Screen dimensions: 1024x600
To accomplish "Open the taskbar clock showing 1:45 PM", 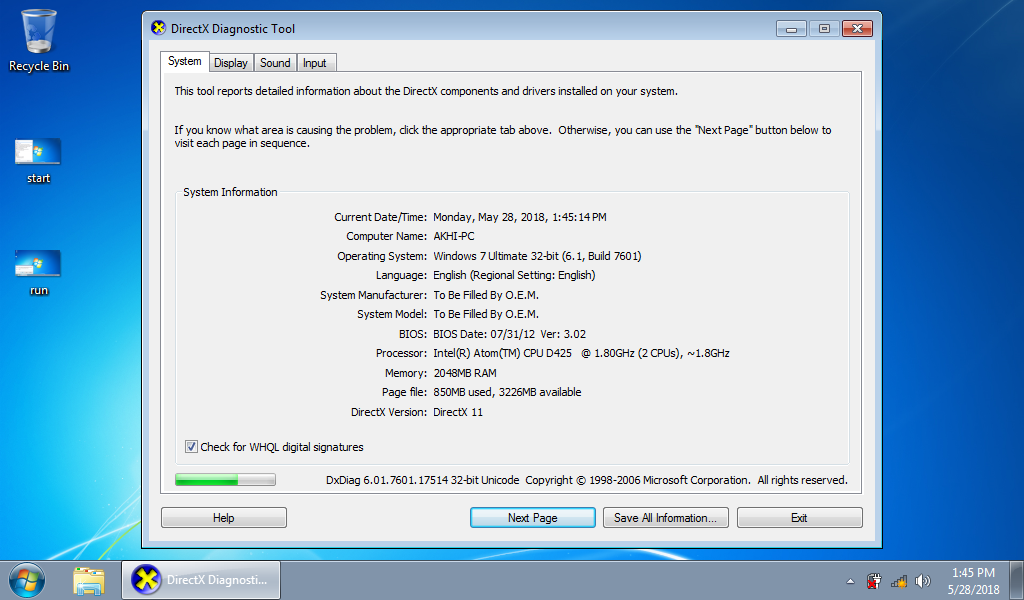I will 973,580.
